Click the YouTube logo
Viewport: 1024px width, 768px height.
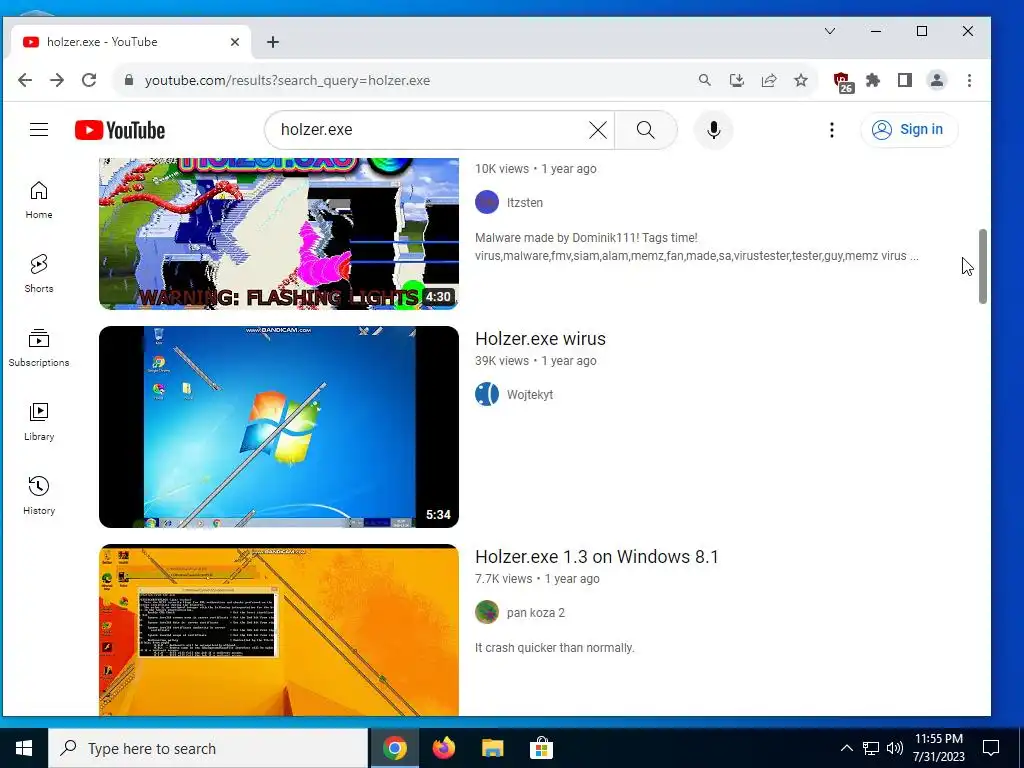(120, 130)
